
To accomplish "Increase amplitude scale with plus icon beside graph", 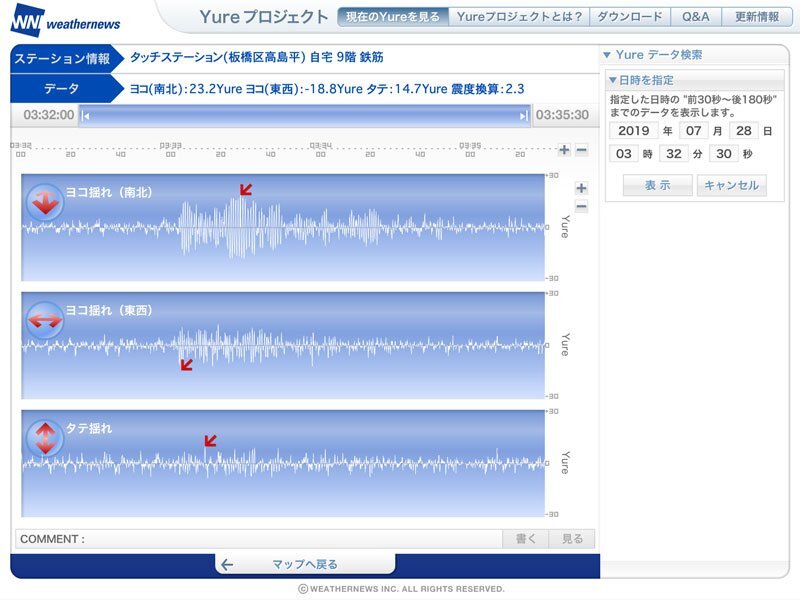I will [581, 188].
